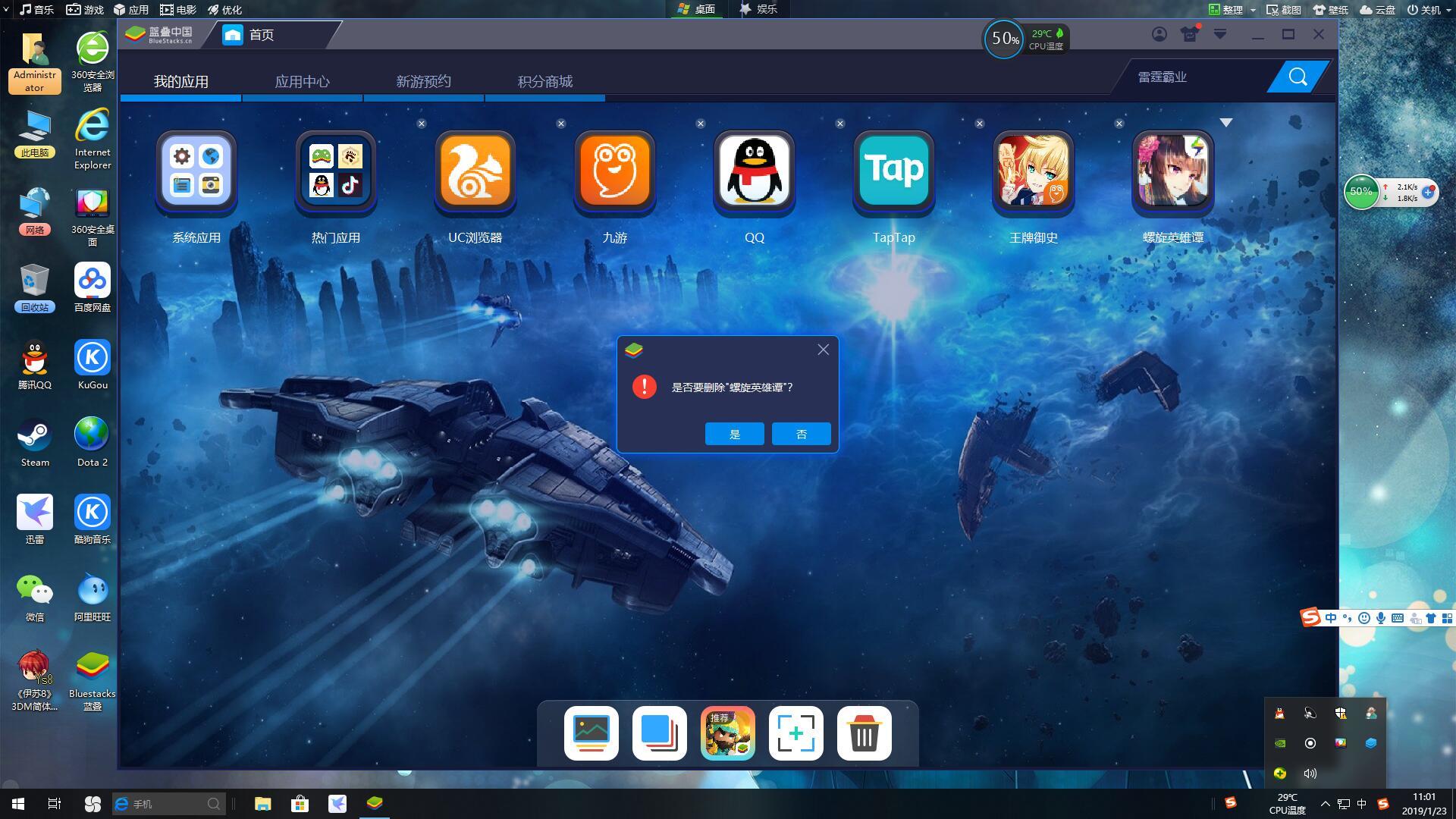Image resolution: width=1456 pixels, height=819 pixels.
Task: Open the 音乐 desktop category
Action: tap(36, 9)
